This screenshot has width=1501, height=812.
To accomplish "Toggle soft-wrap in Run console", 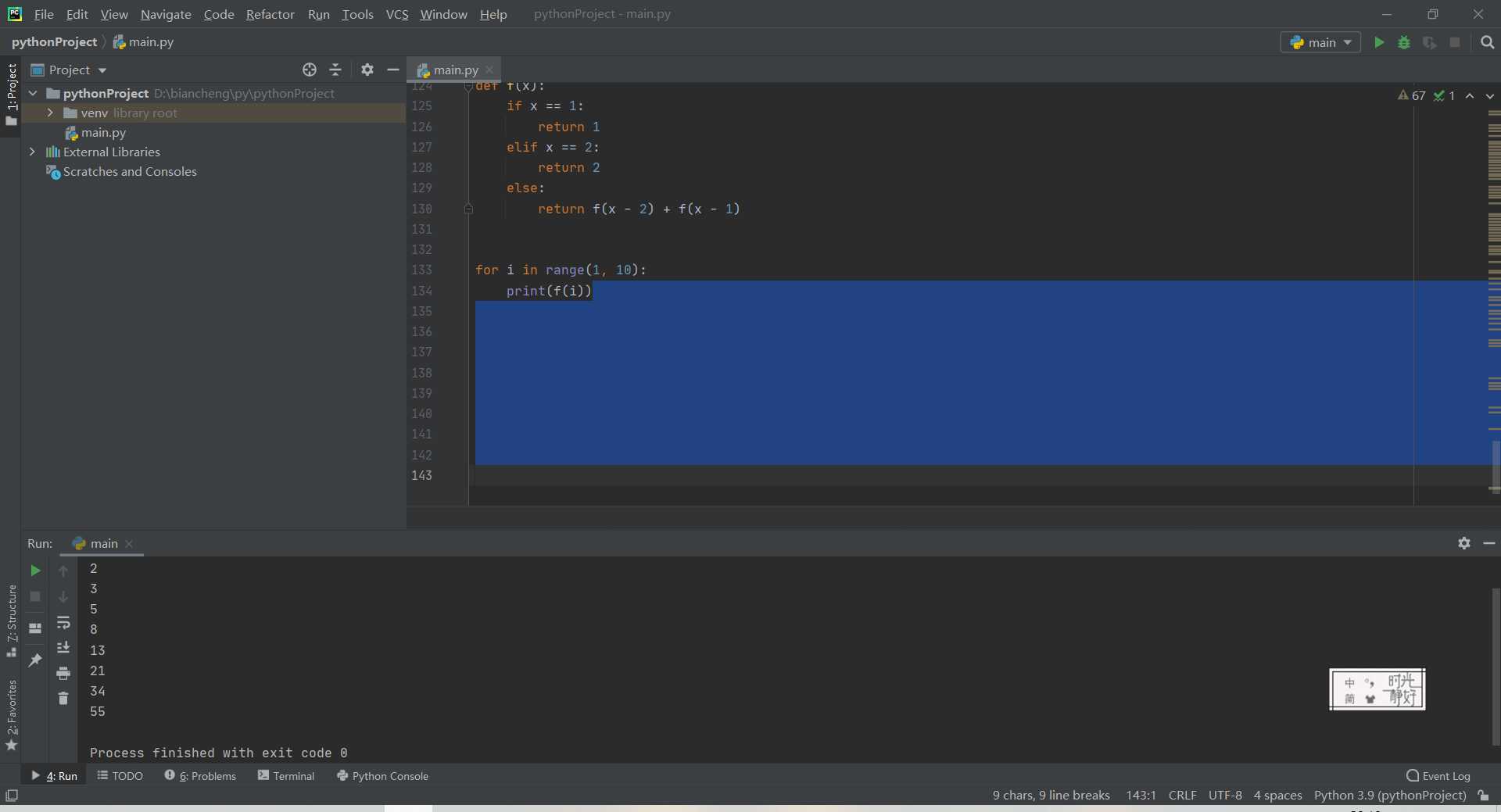I will tap(63, 623).
